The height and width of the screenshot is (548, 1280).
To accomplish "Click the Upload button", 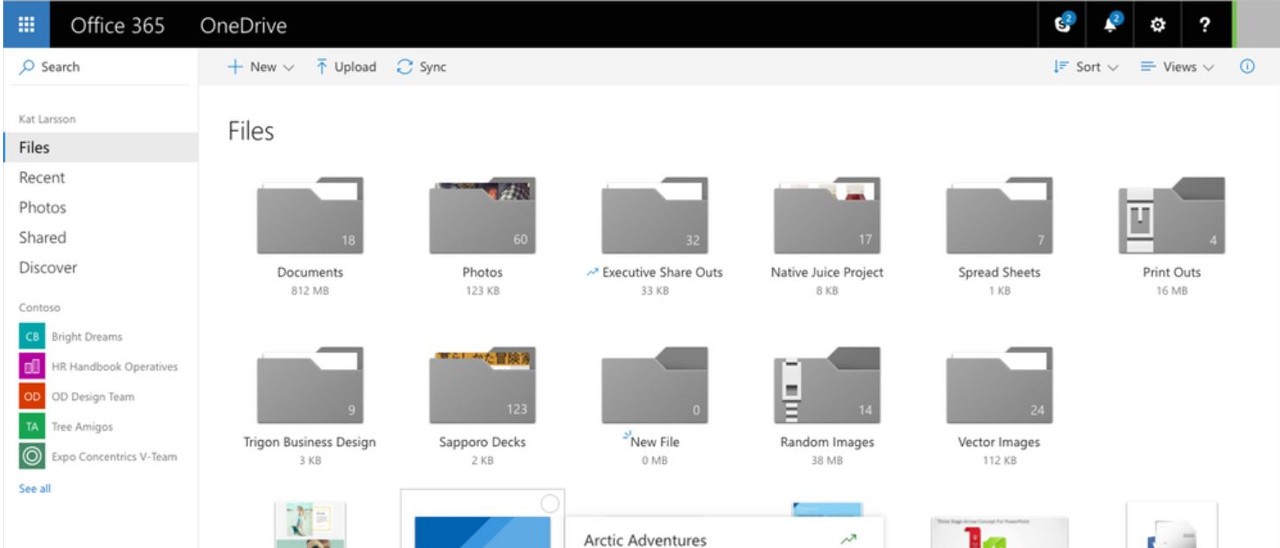I will 346,67.
